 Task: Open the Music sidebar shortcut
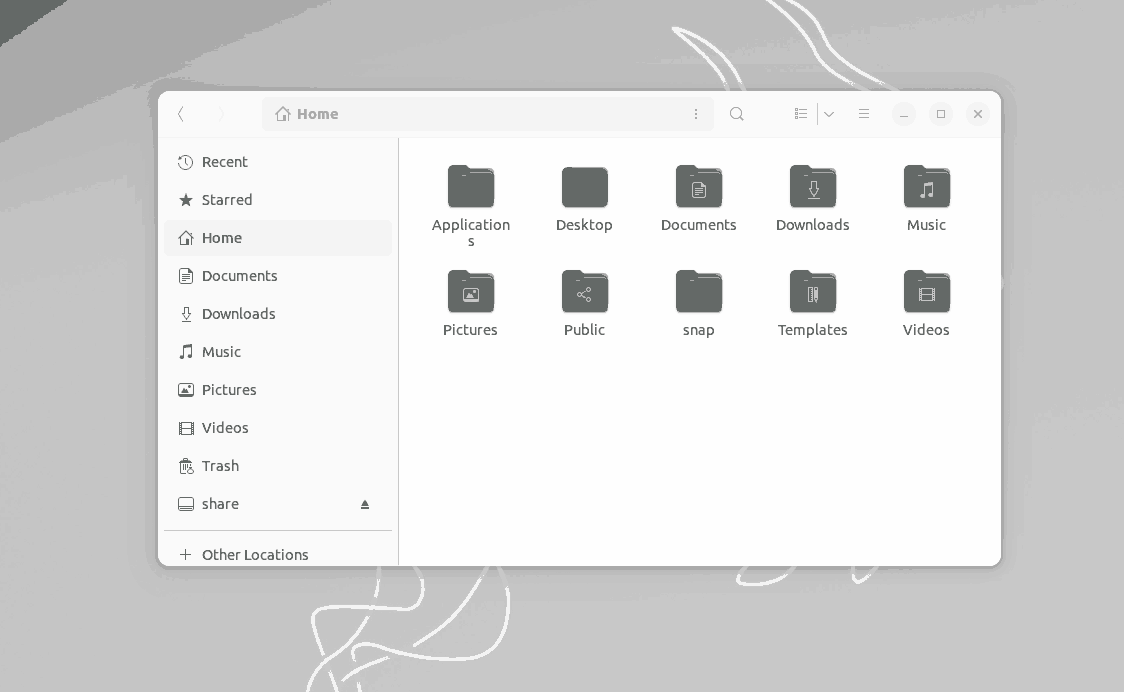pyautogui.click(x=221, y=352)
